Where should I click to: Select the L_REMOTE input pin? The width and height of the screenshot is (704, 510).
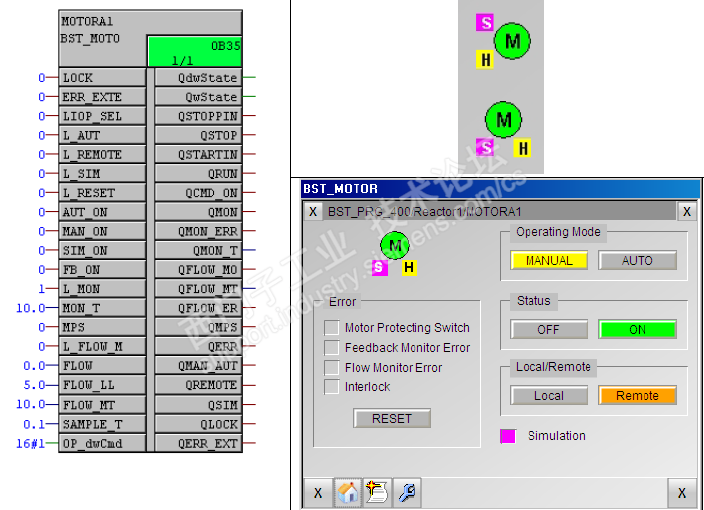(x=102, y=154)
